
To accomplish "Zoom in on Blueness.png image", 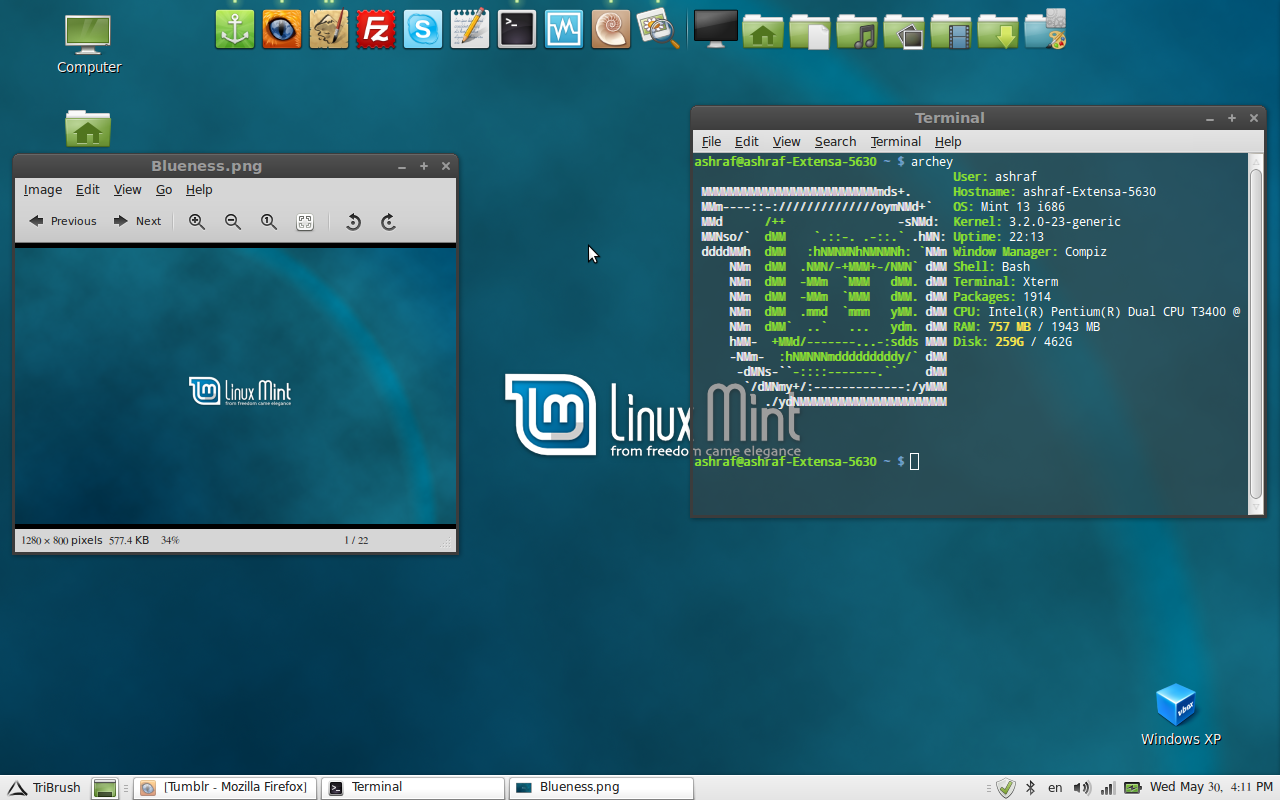I will (x=197, y=222).
